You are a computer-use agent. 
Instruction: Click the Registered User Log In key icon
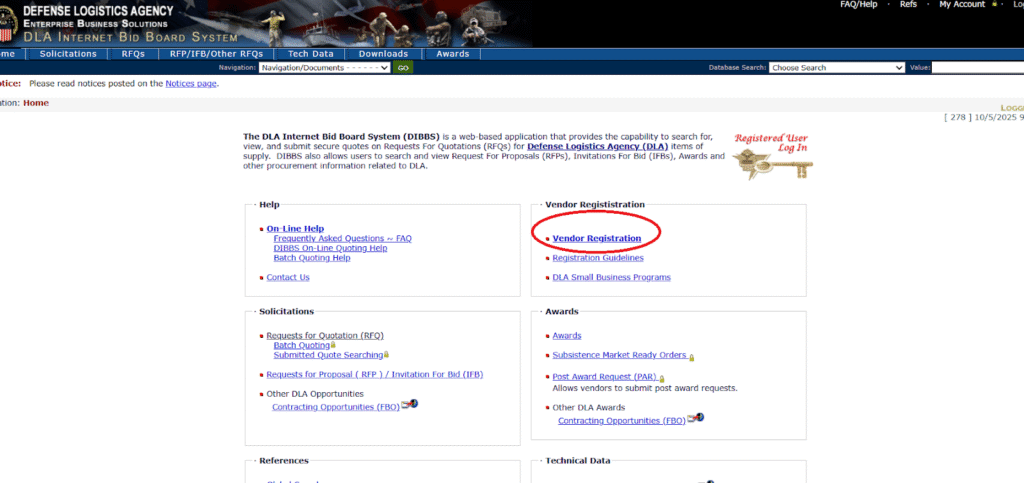click(x=772, y=164)
